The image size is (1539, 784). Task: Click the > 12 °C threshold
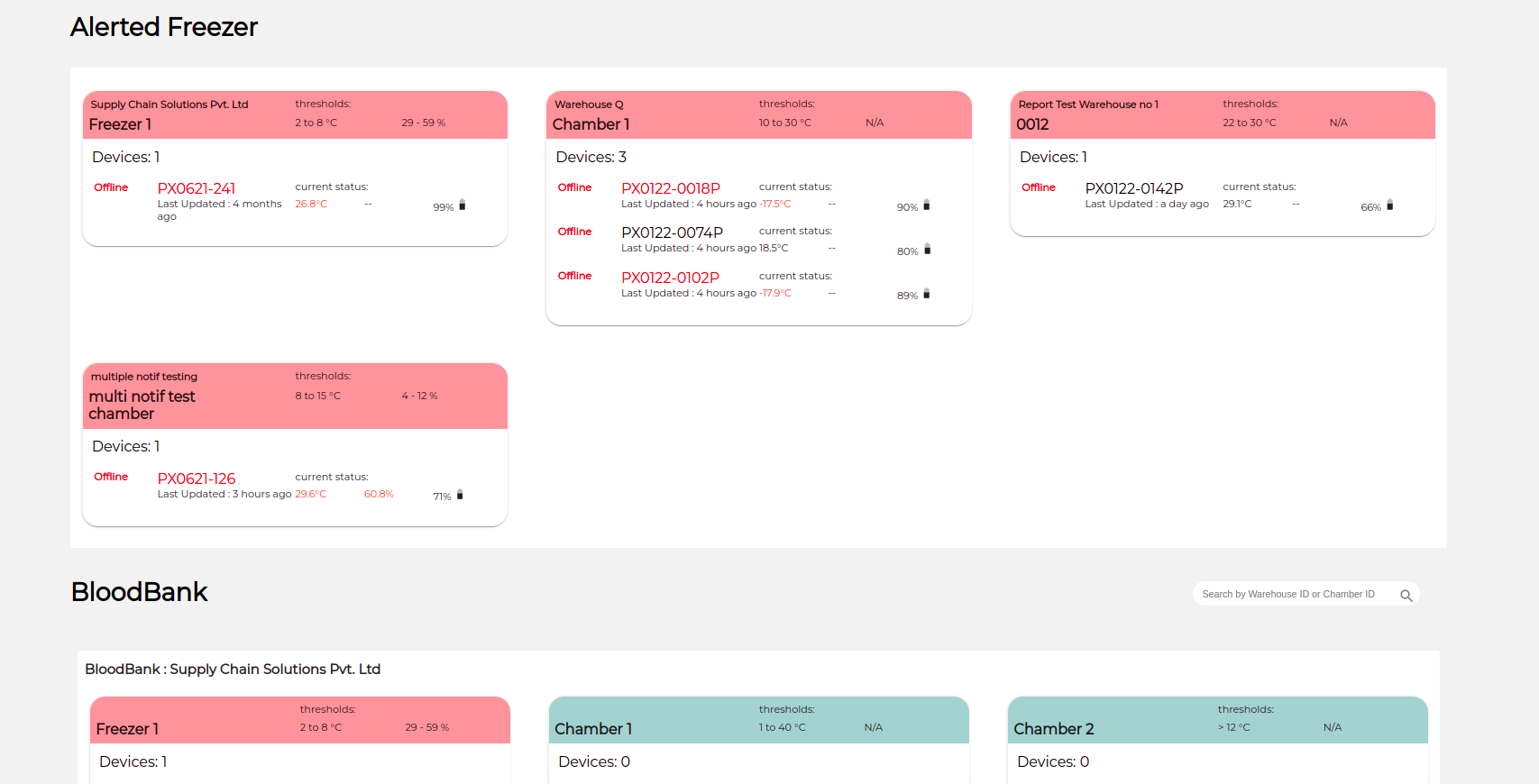coord(1234,728)
